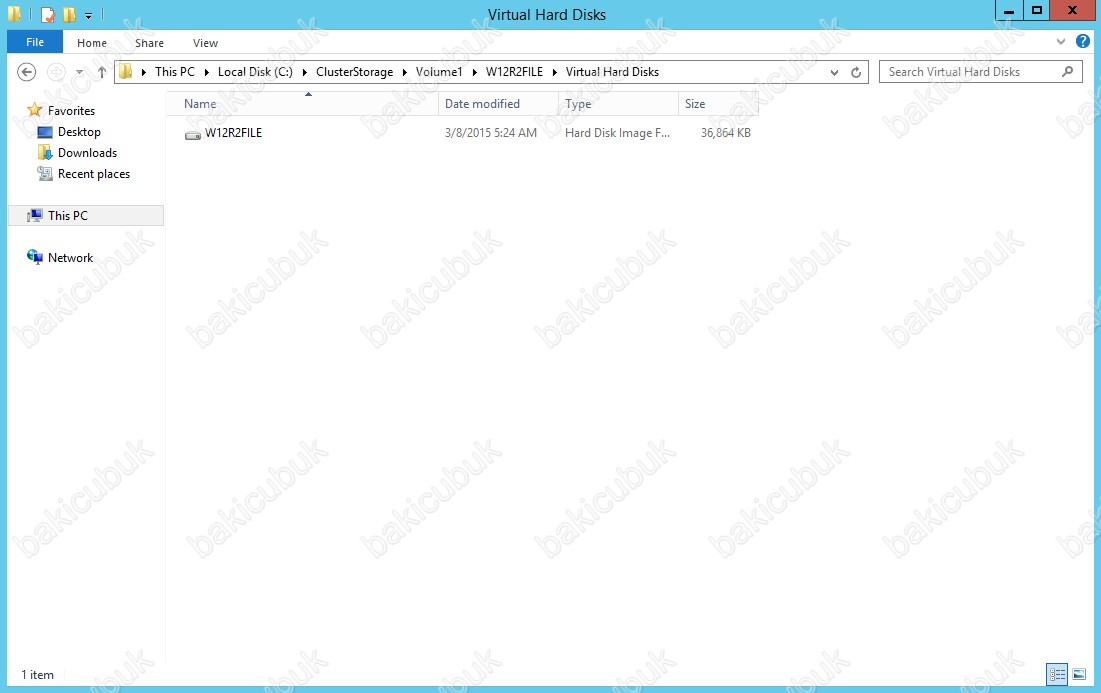Click the W12R2FILE hard disk image icon
The image size is (1101, 693).
(193, 133)
